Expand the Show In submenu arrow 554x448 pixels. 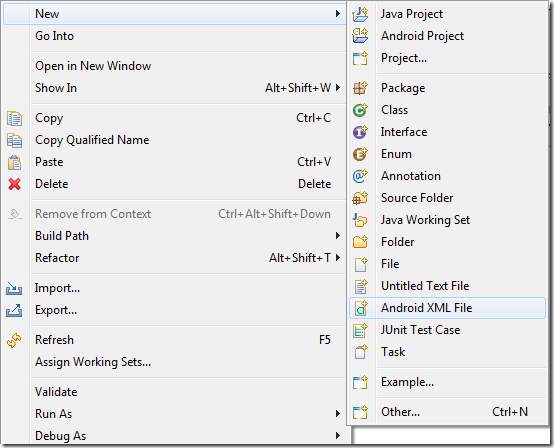point(337,88)
